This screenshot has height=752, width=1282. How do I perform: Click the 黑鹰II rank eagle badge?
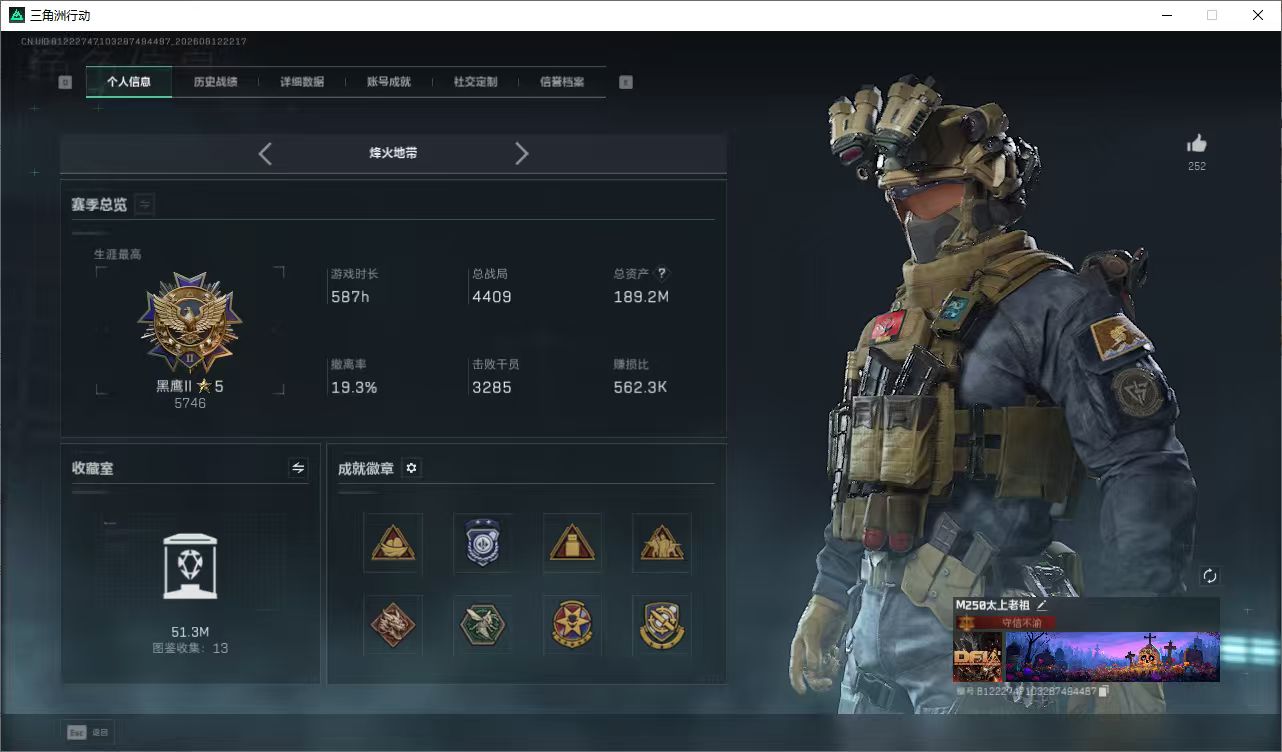point(190,324)
